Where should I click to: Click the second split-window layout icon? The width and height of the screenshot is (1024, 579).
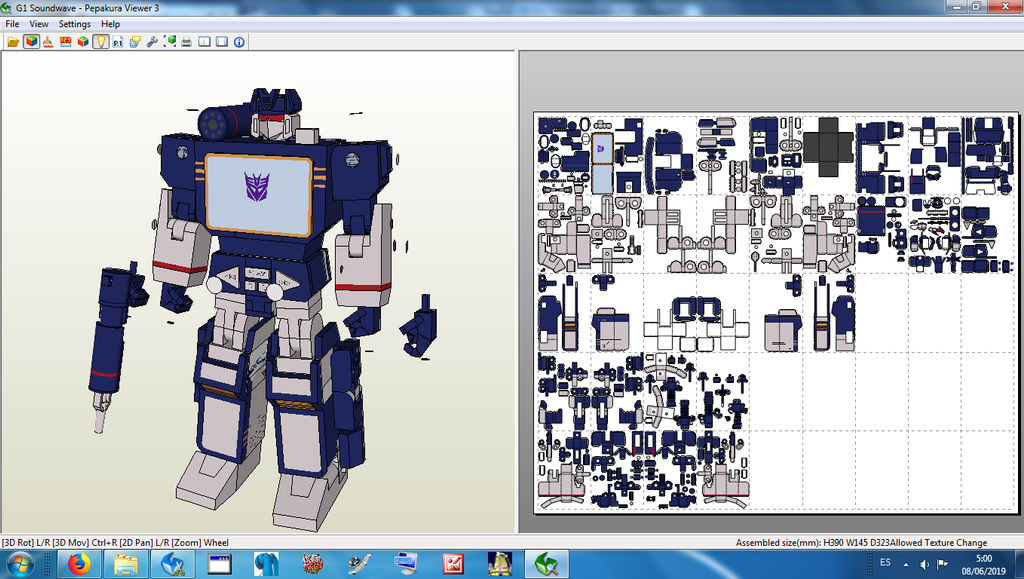222,42
